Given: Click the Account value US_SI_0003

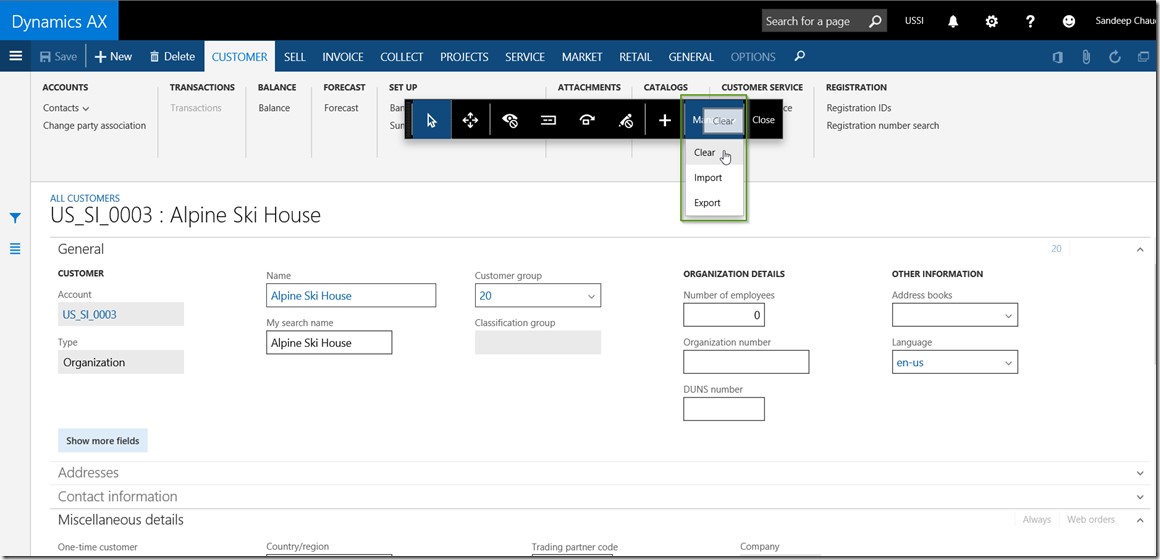Looking at the screenshot, I should pos(90,314).
